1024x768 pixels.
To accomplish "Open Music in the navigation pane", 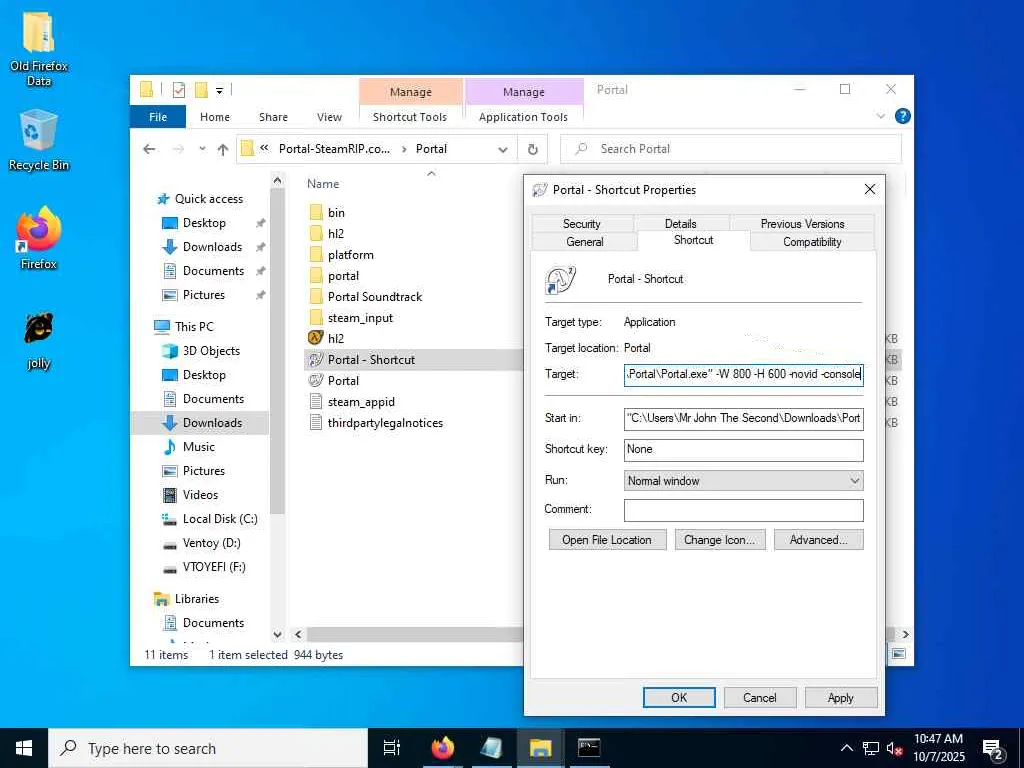I will [199, 447].
